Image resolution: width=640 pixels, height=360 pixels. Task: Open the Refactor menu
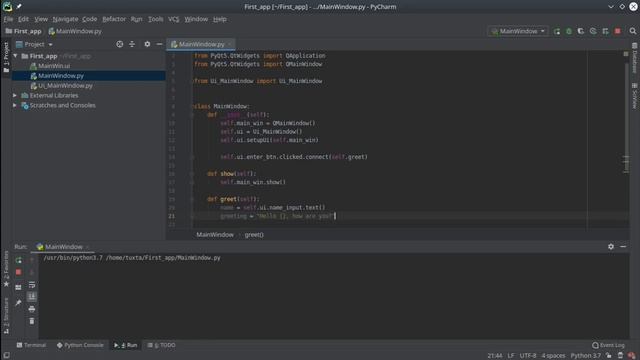pos(114,19)
